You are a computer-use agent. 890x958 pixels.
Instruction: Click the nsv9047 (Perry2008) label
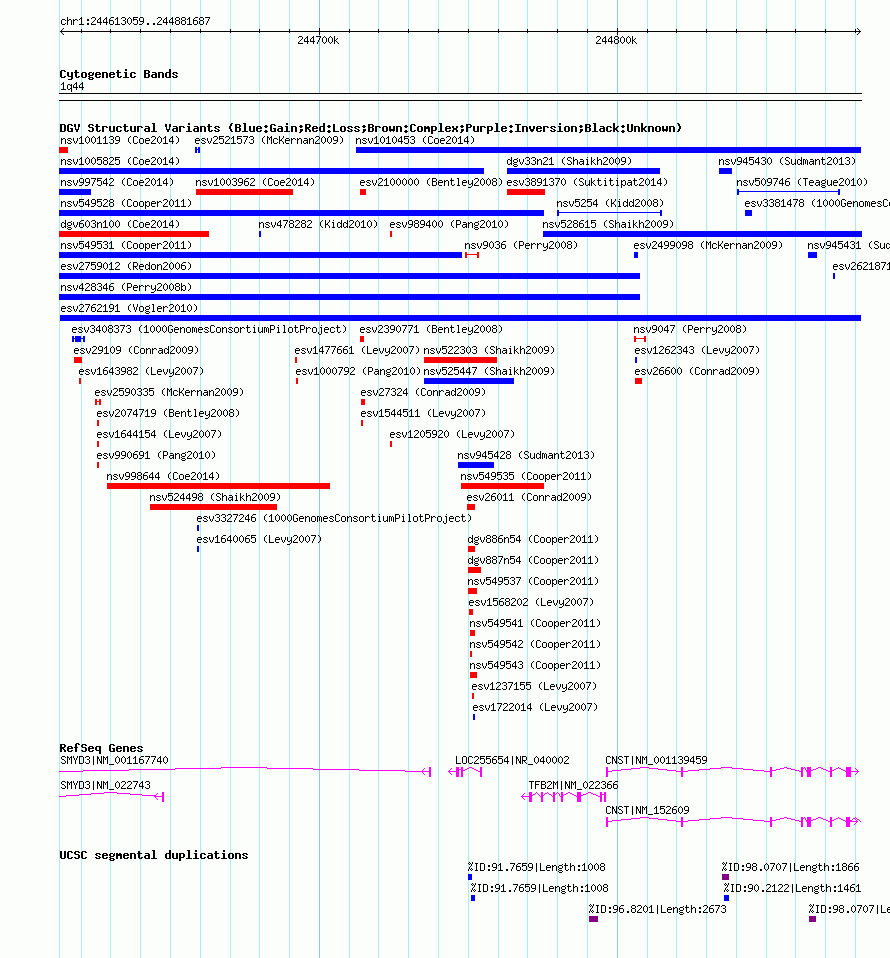(690, 329)
